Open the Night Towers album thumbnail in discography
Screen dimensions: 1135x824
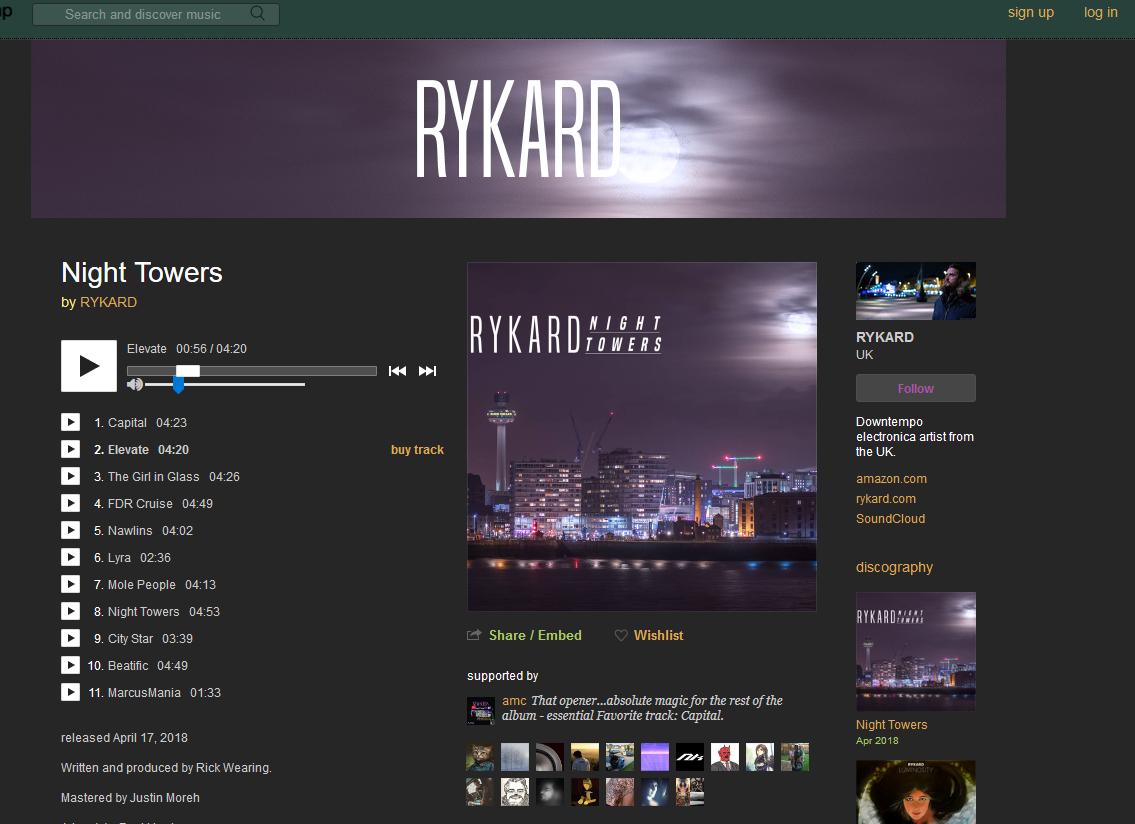[x=915, y=651]
